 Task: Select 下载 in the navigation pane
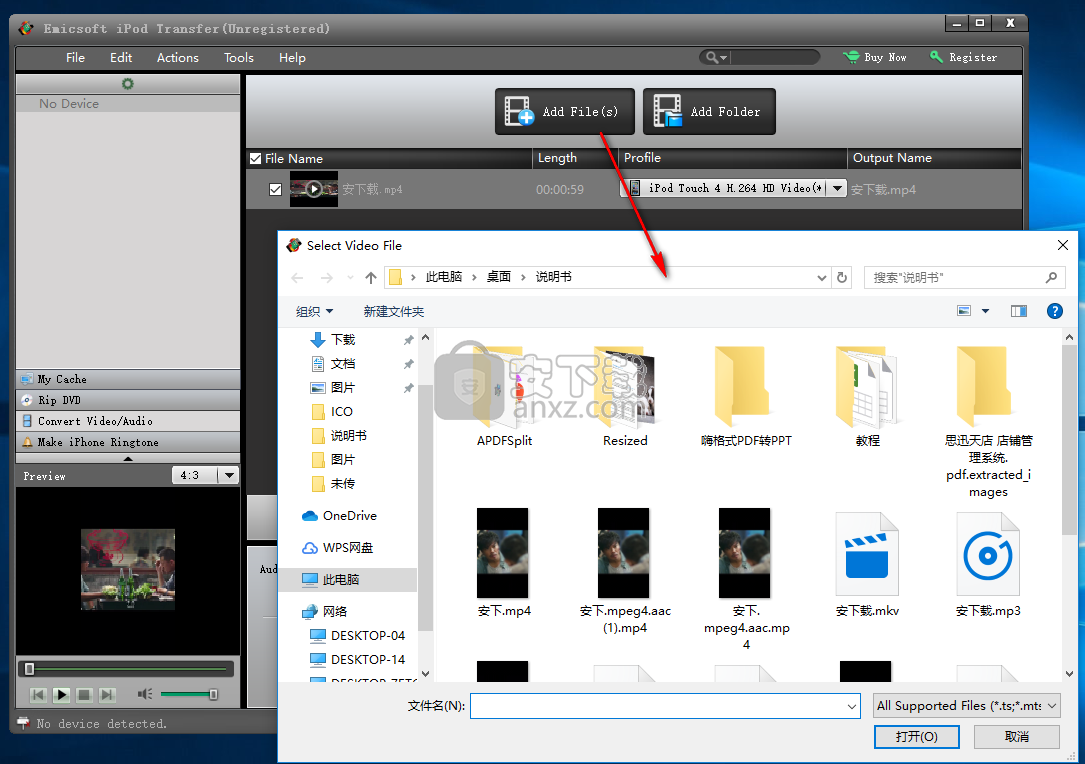tap(343, 340)
